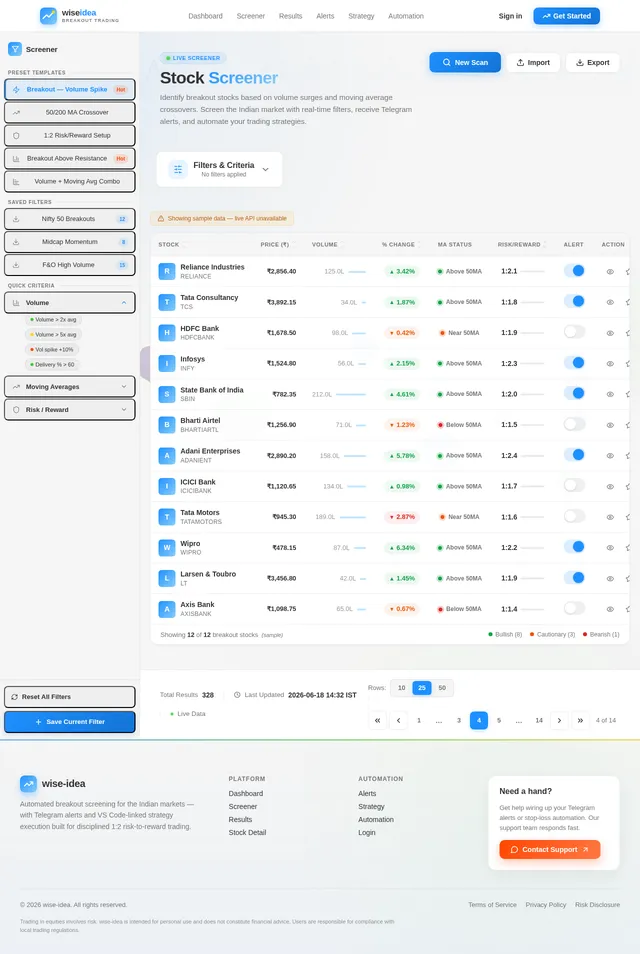This screenshot has width=640, height=954.
Task: View details eye icon for Tata Motors
Action: (610, 517)
